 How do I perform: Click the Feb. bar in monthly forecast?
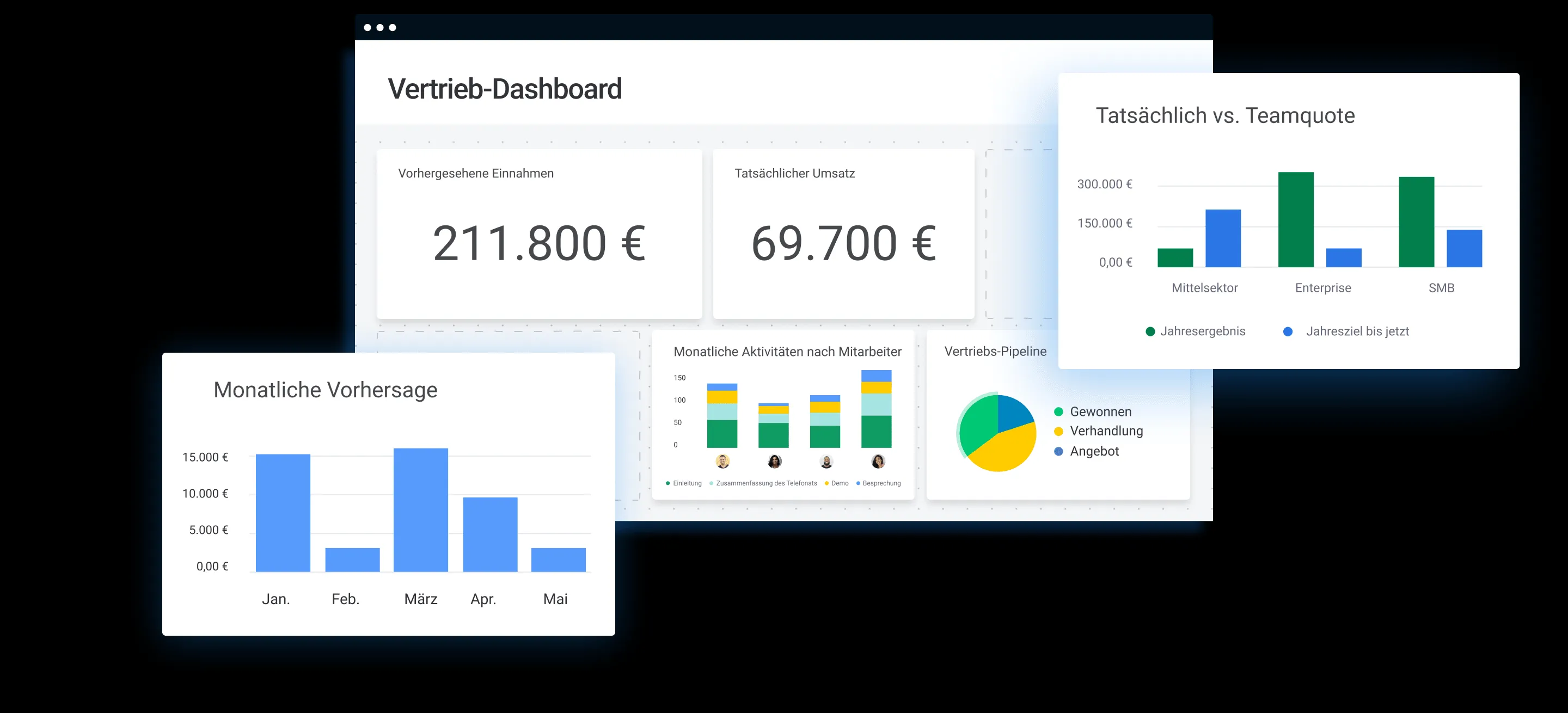(352, 559)
